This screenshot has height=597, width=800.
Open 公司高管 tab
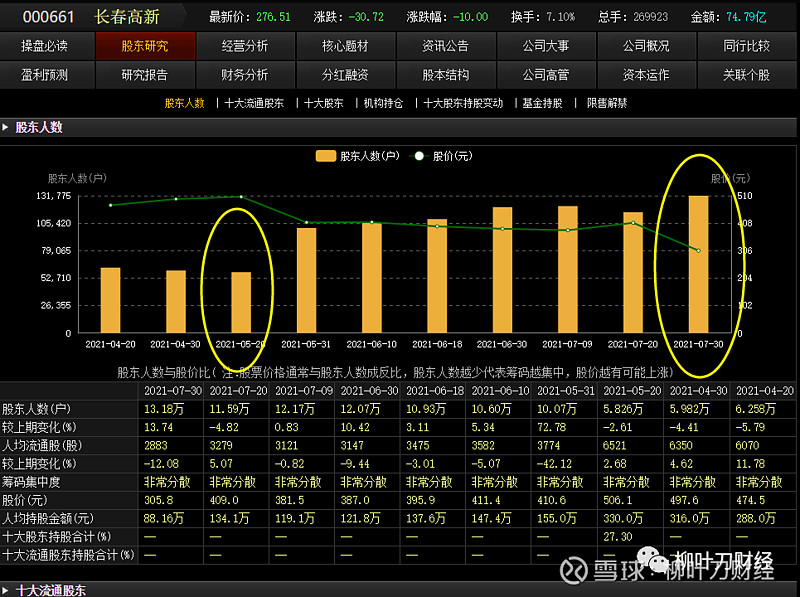(x=545, y=75)
